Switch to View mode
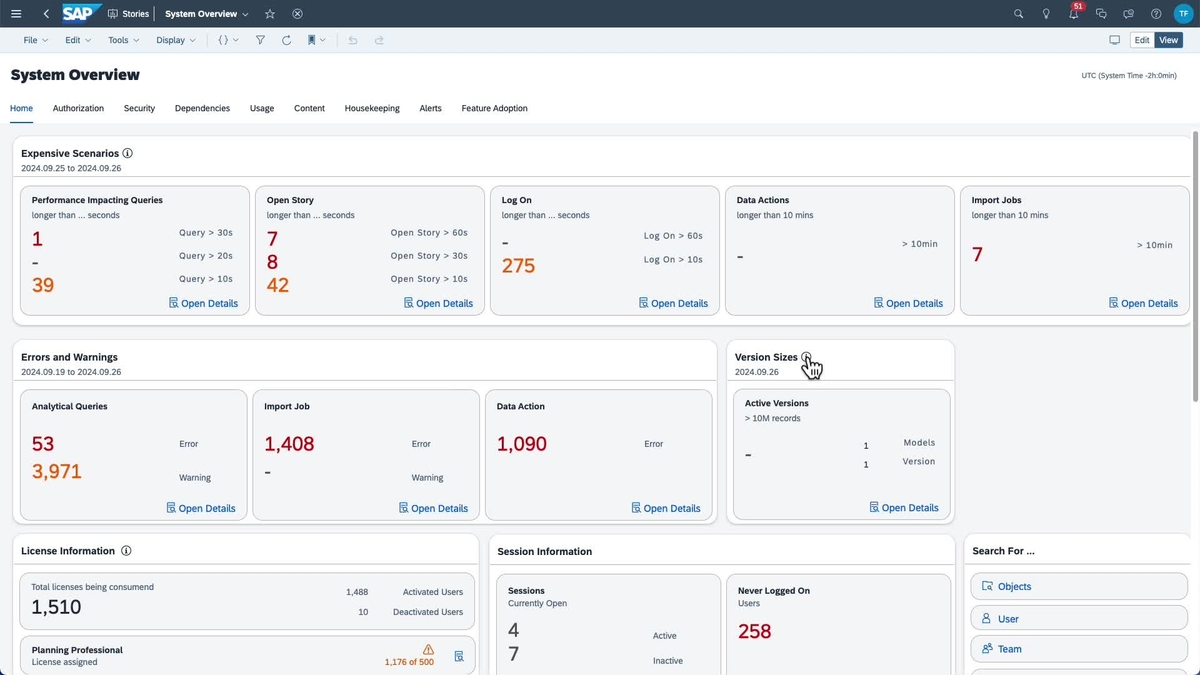This screenshot has width=1200, height=675. tap(1168, 40)
